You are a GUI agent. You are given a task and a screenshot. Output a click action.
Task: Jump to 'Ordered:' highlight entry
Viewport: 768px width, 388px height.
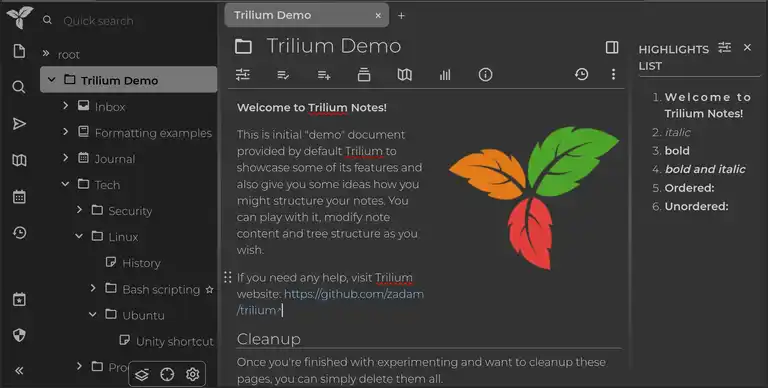689,188
